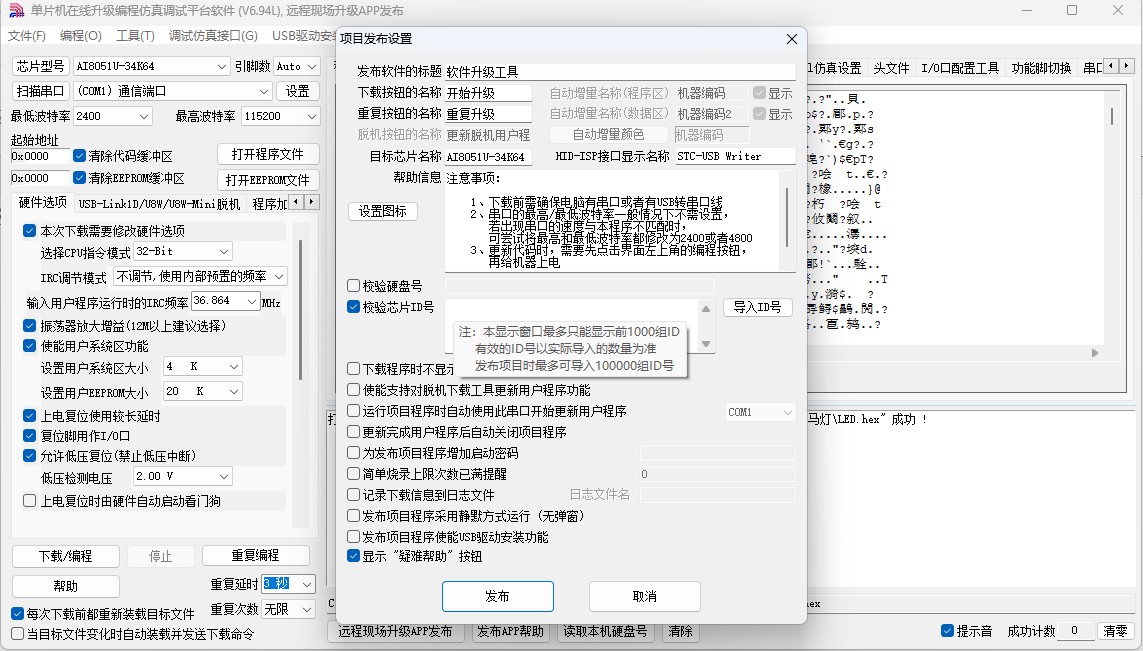Click left scroll arrow of top-right tab strip
Screen dimensions: 1143x651
point(1110,66)
